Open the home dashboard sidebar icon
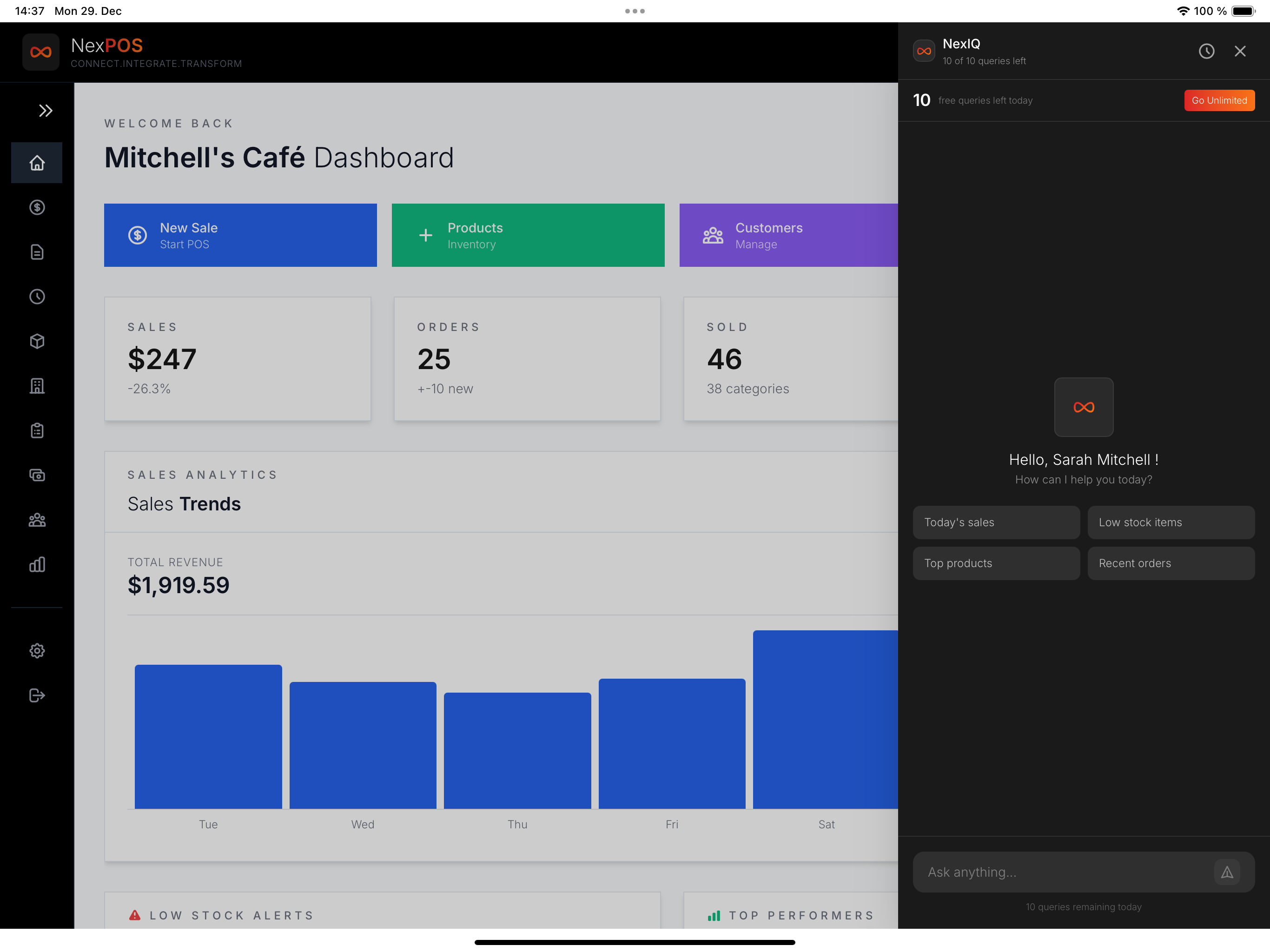The width and height of the screenshot is (1270, 952). tap(37, 163)
